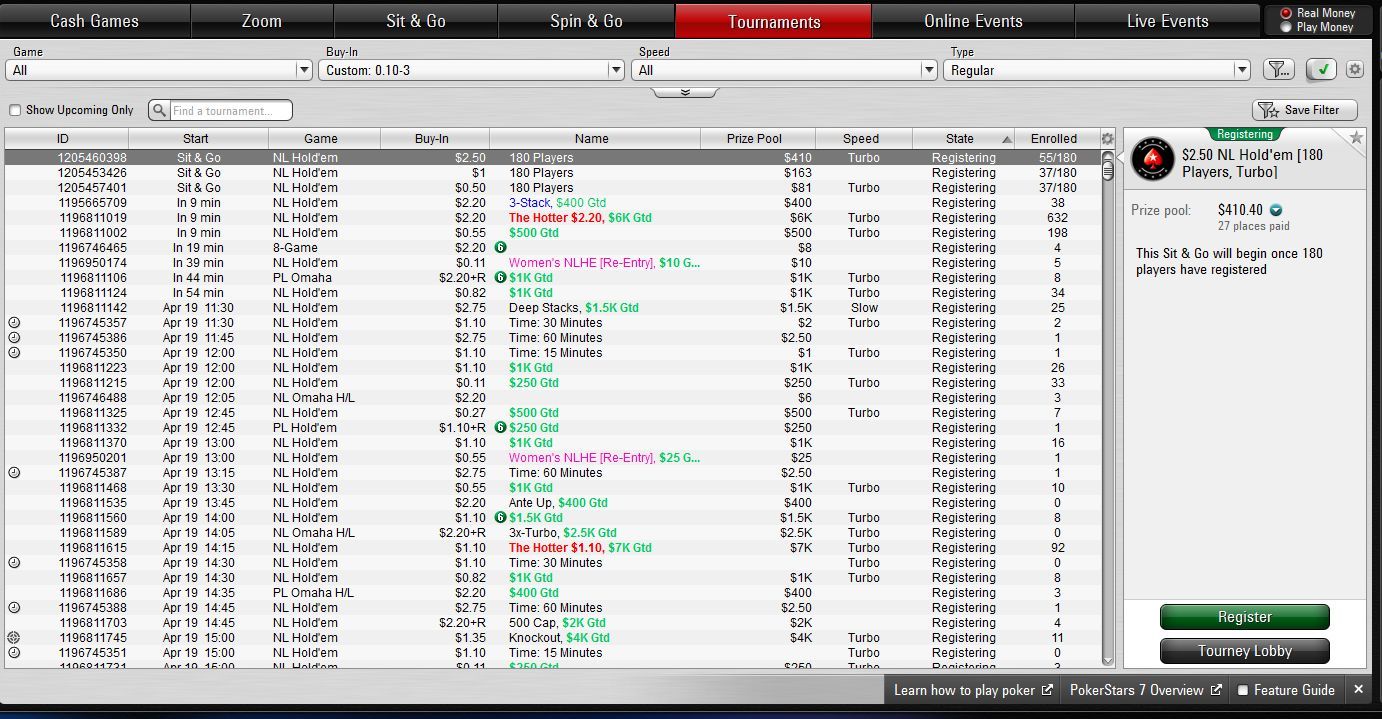Open filter settings gear beside the checkmark

(1355, 69)
